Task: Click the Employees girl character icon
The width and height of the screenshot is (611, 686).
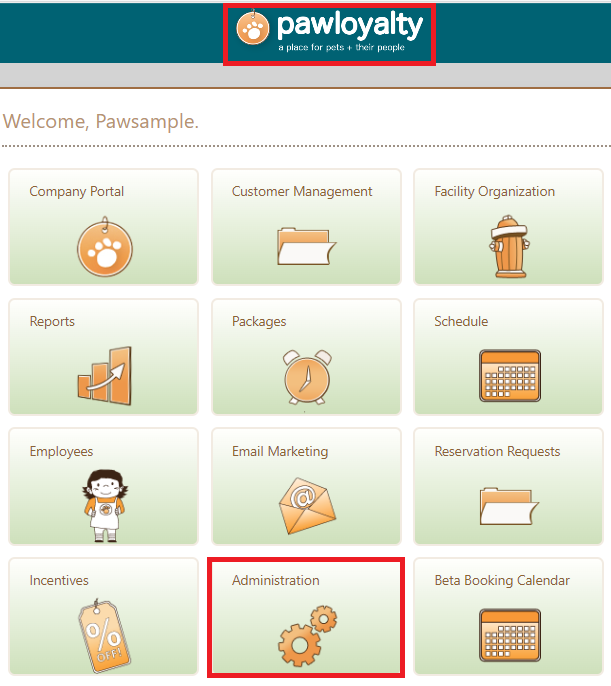Action: 105,506
